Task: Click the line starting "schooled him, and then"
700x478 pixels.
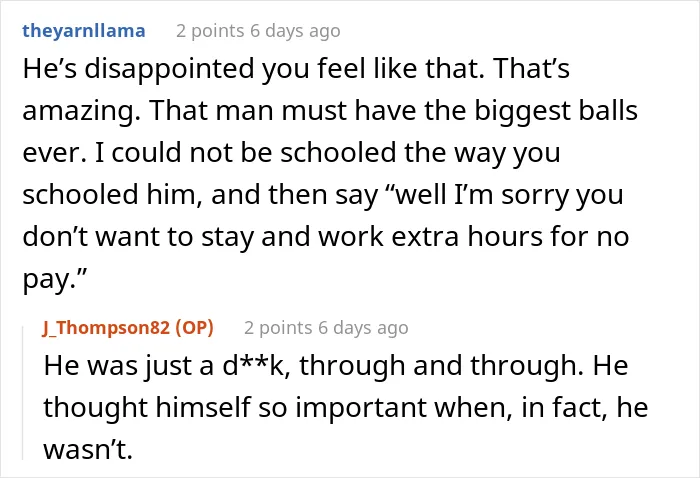Action: tap(323, 195)
